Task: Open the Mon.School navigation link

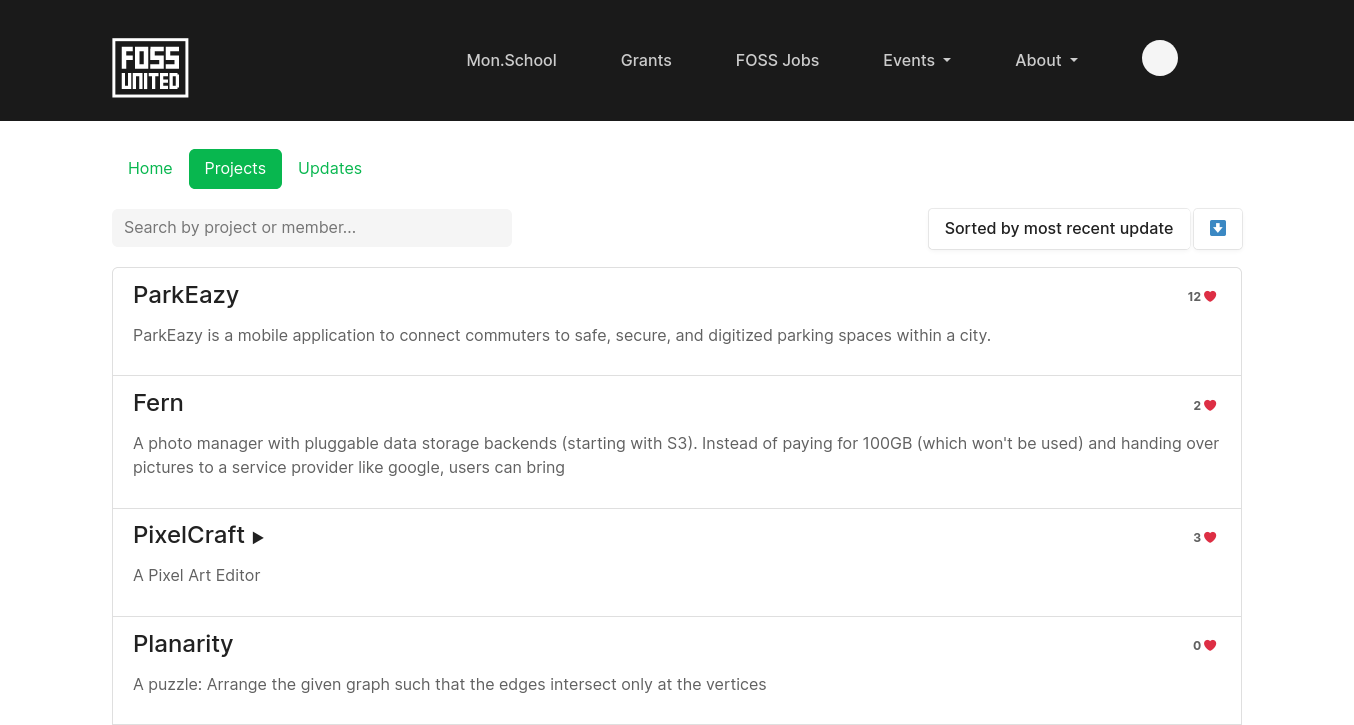Action: (x=511, y=60)
